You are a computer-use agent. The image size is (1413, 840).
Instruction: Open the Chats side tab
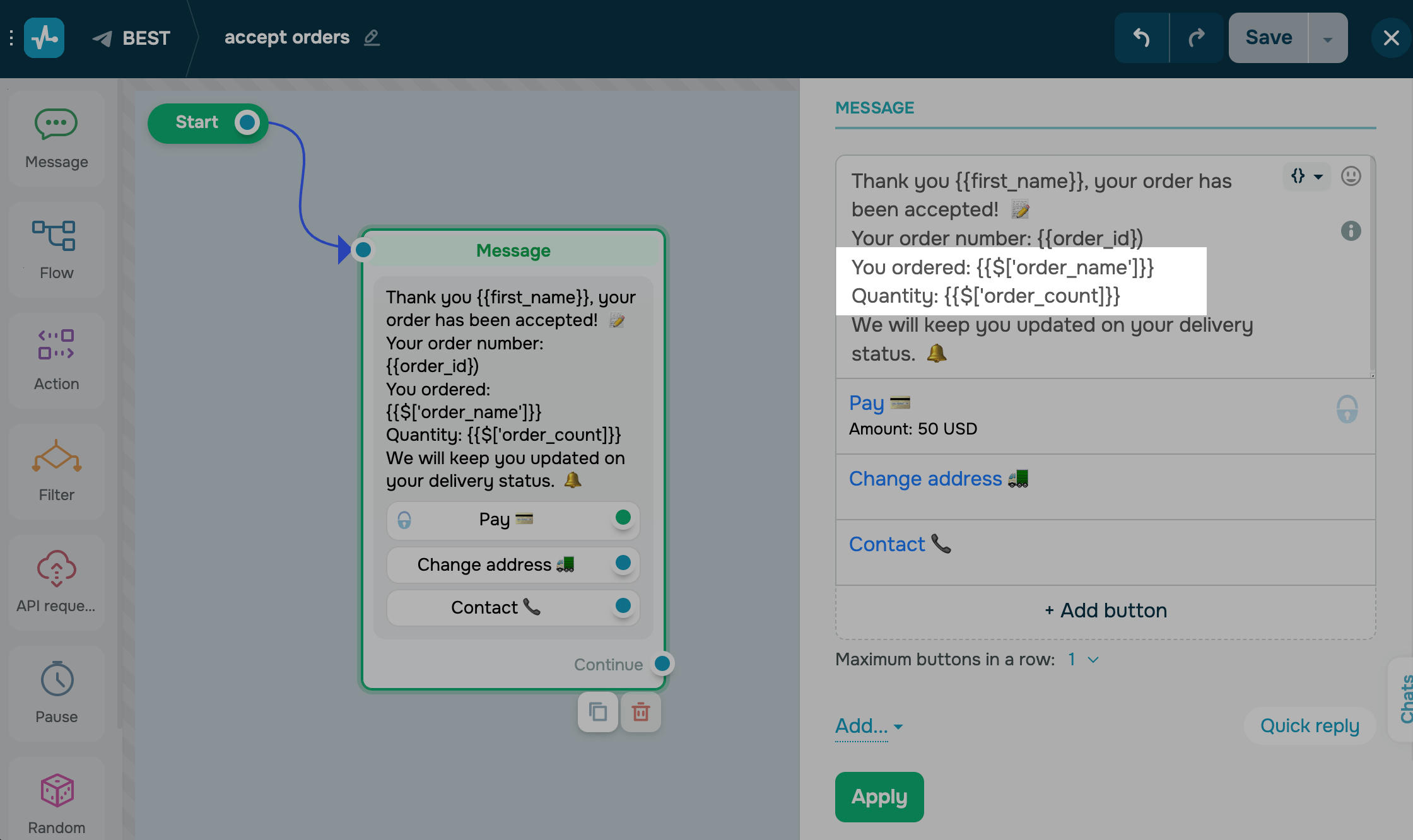click(1404, 699)
